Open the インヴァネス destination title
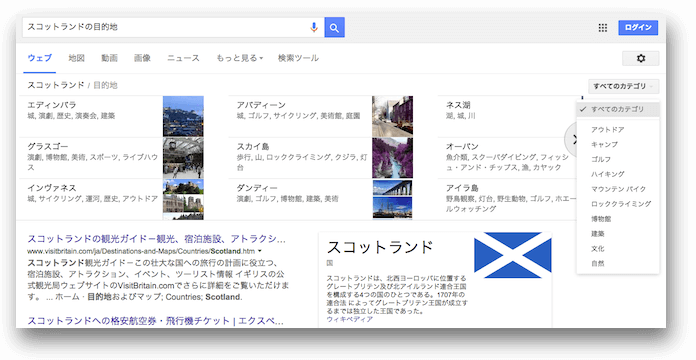Image resolution: width=696 pixels, height=360 pixels. [52, 188]
